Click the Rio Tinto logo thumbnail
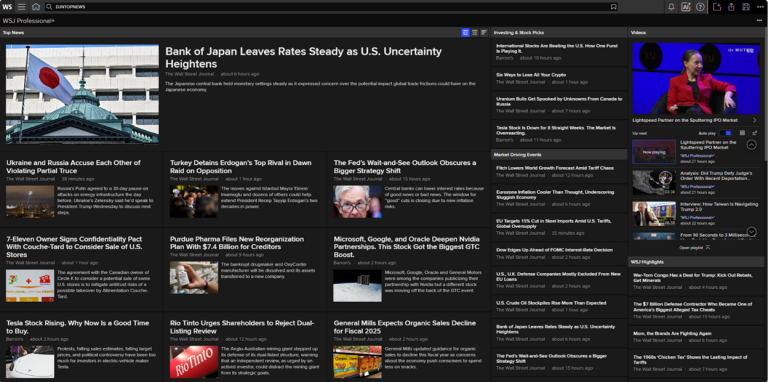The image size is (768, 382). [x=194, y=362]
